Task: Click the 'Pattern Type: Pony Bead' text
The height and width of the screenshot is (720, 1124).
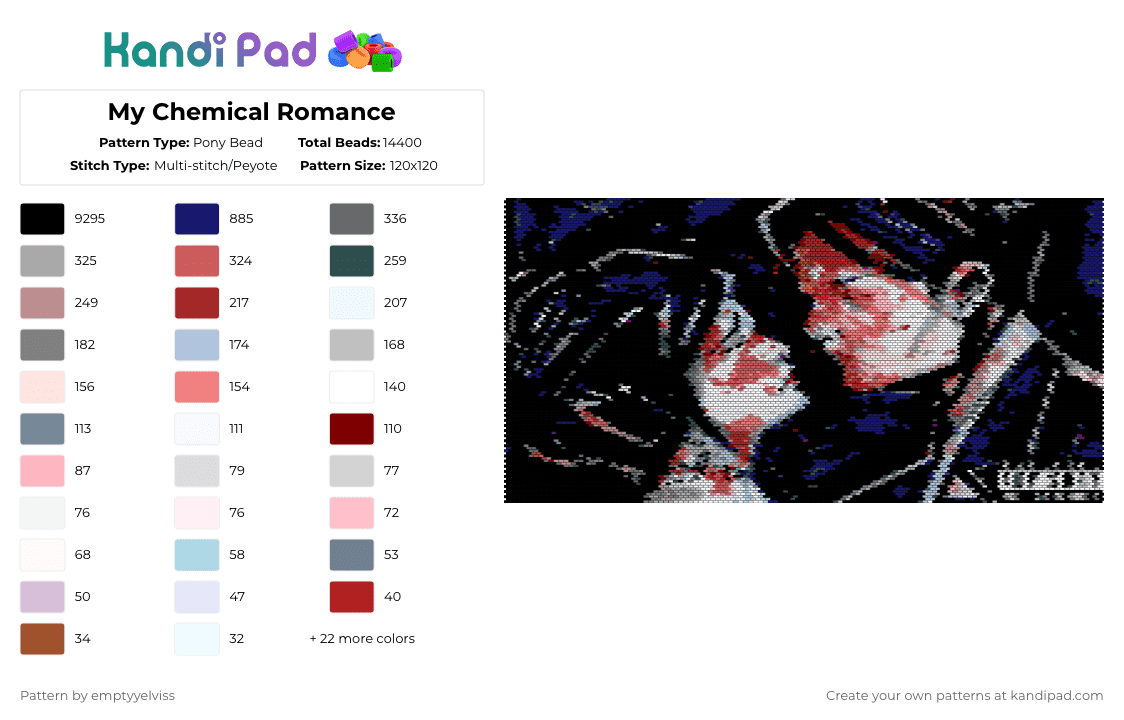Action: [181, 143]
